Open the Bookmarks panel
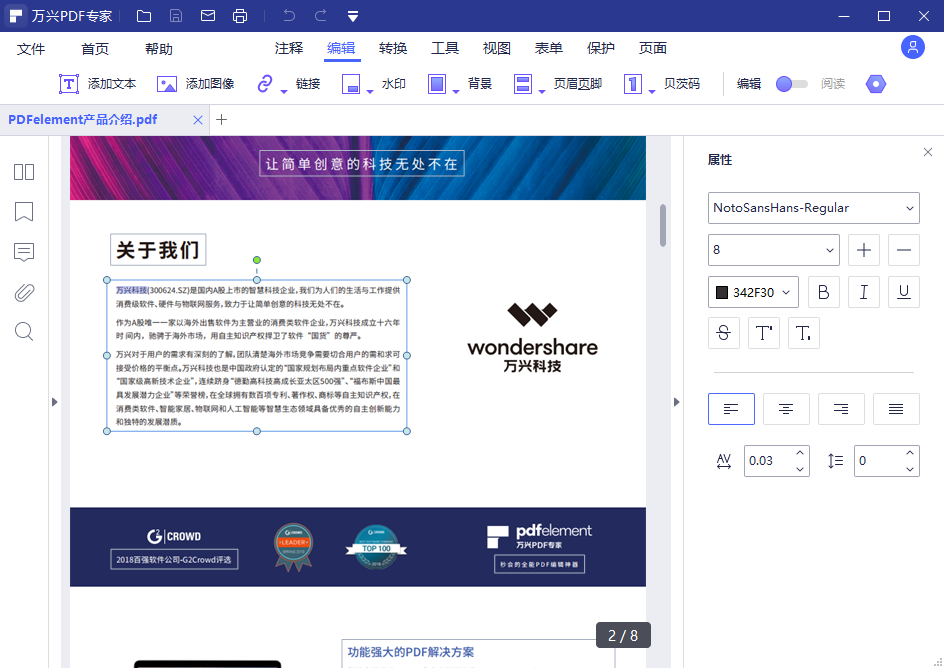The image size is (944, 668). (x=24, y=212)
